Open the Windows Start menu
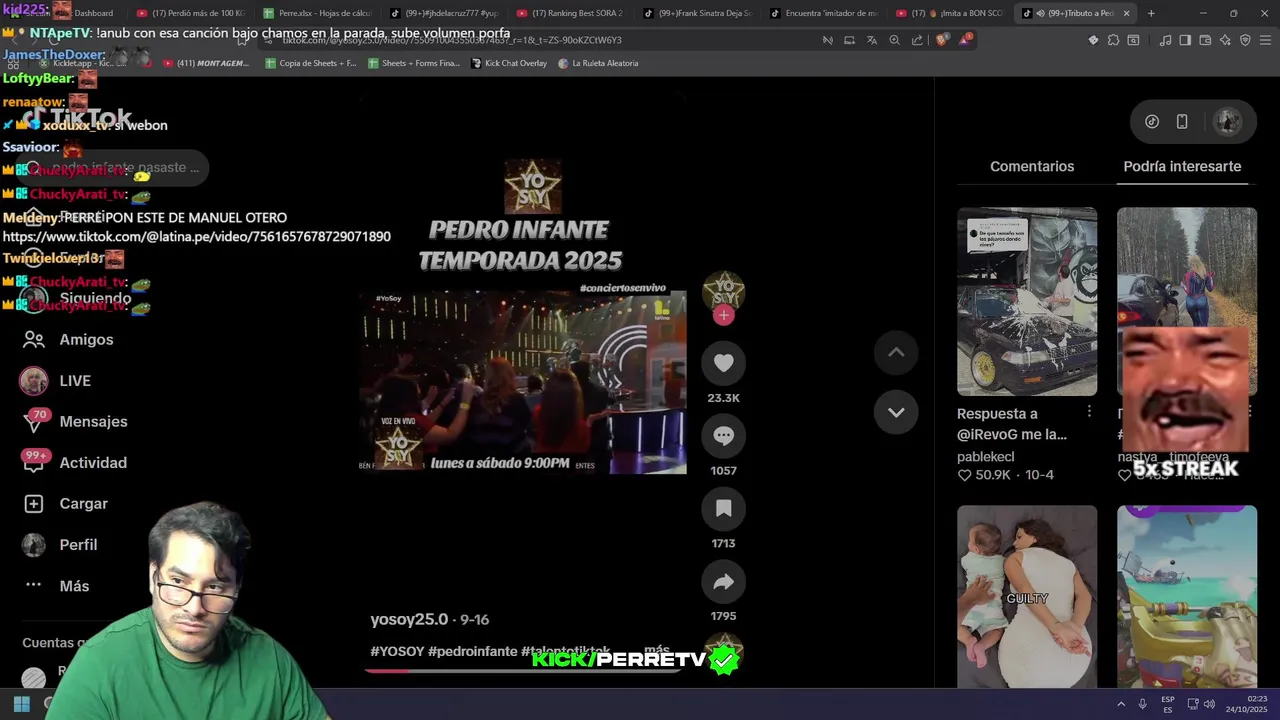 [22, 704]
